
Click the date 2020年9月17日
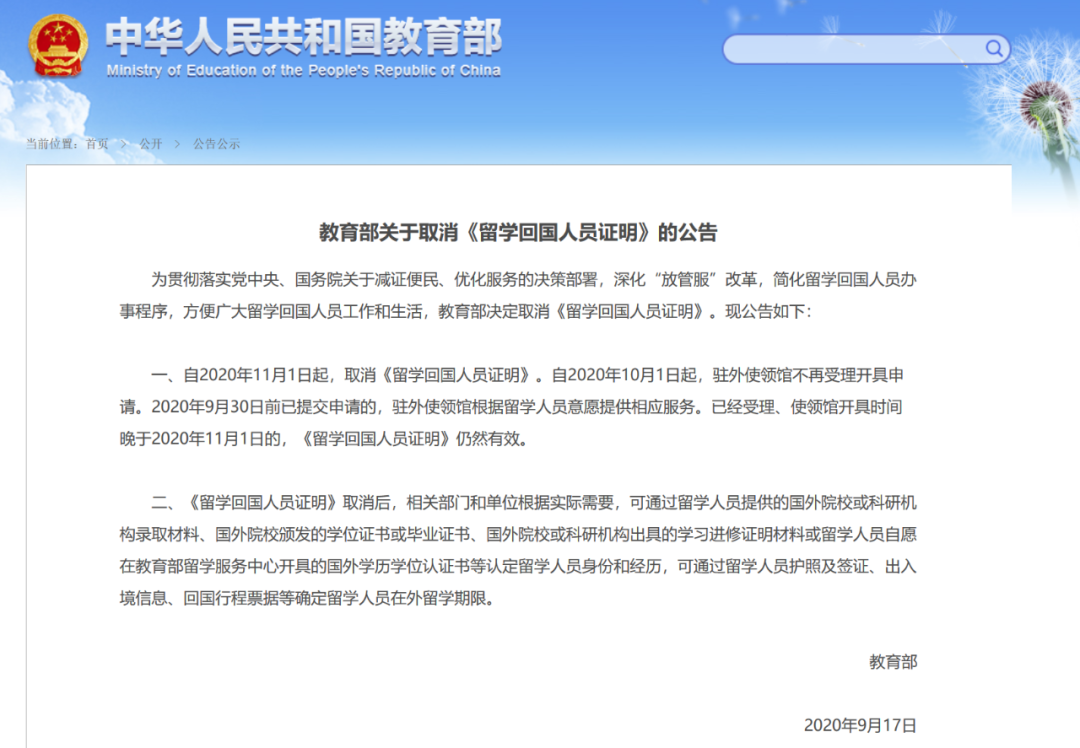click(x=860, y=725)
